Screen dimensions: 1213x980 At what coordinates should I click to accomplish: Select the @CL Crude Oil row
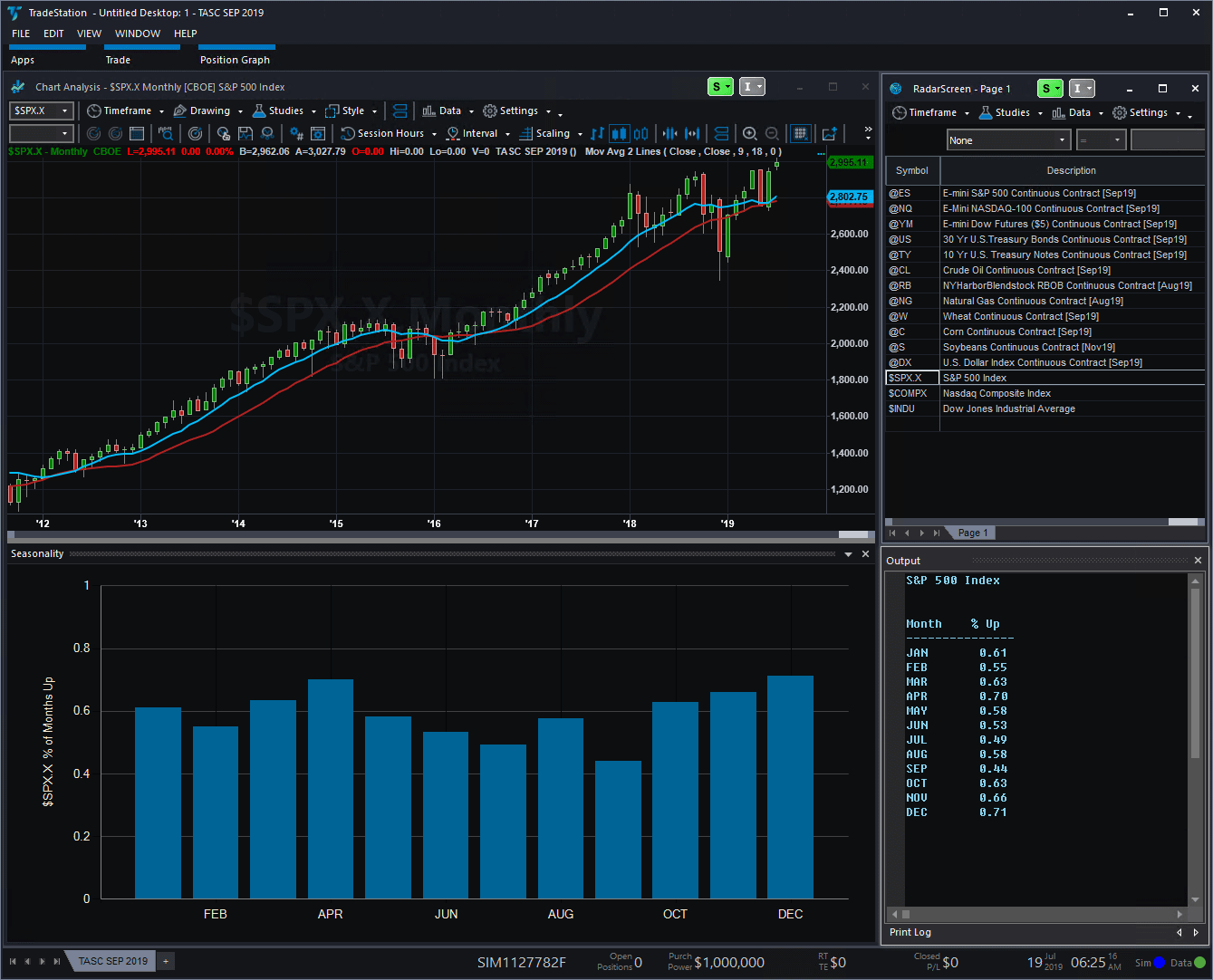coord(1045,270)
